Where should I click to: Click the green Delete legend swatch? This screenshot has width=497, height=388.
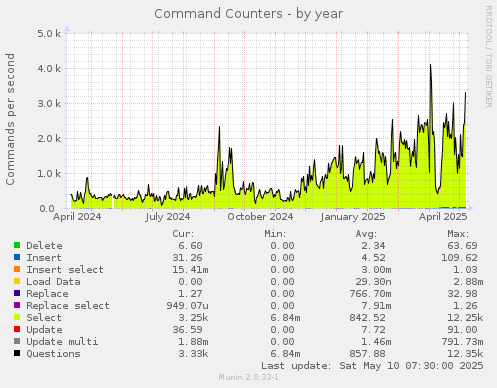(x=17, y=245)
